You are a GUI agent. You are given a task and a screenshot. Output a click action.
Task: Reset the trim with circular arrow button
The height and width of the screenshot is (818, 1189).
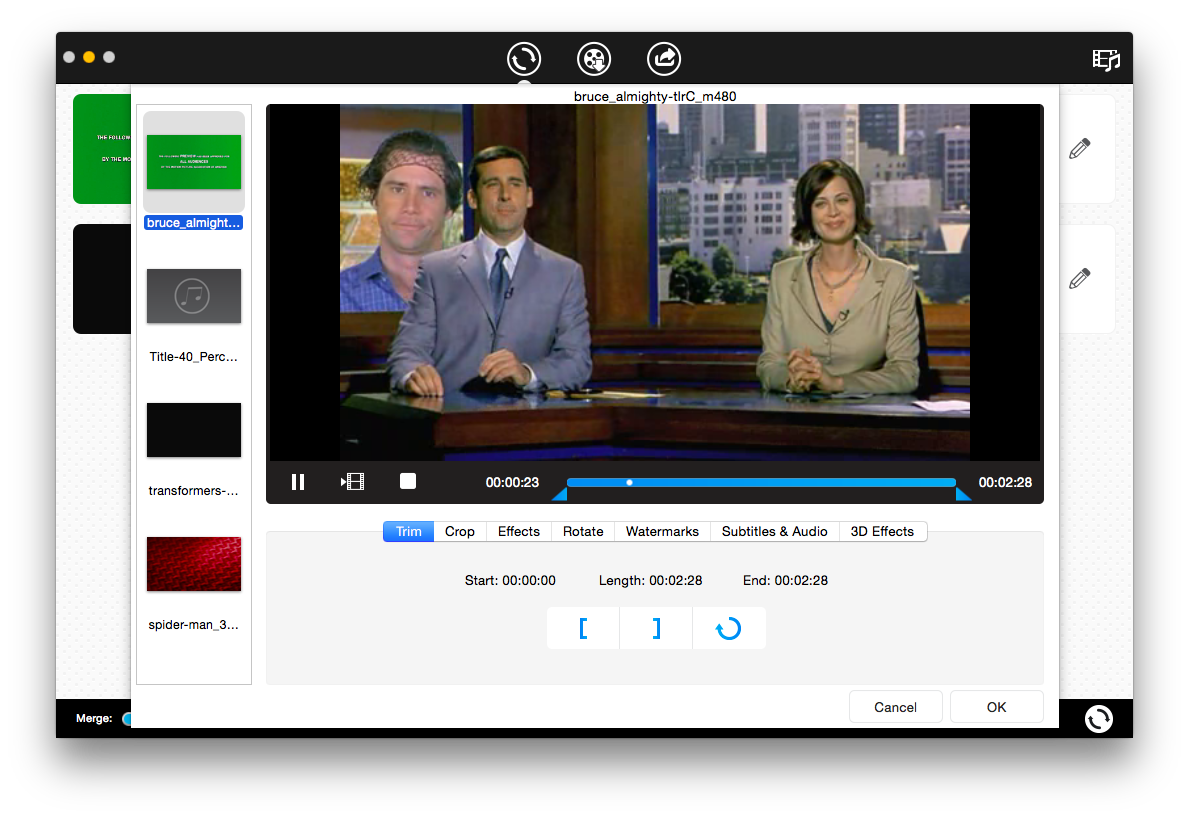729,628
